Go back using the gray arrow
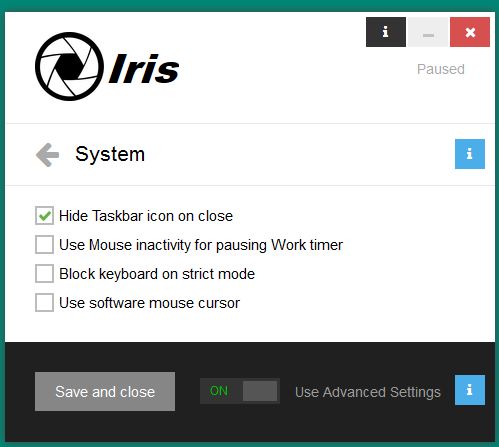This screenshot has width=499, height=447. coord(48,155)
